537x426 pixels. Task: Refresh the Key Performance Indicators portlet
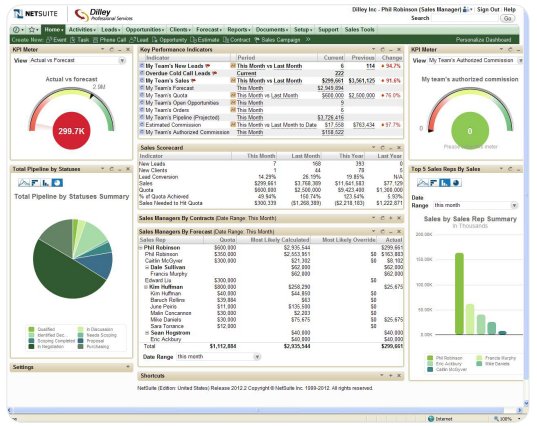(x=383, y=50)
